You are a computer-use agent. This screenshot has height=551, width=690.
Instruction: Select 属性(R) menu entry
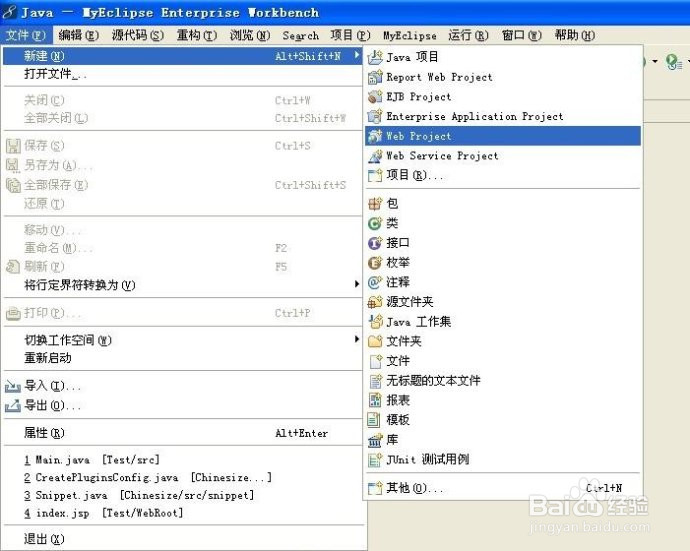[x=182, y=433]
